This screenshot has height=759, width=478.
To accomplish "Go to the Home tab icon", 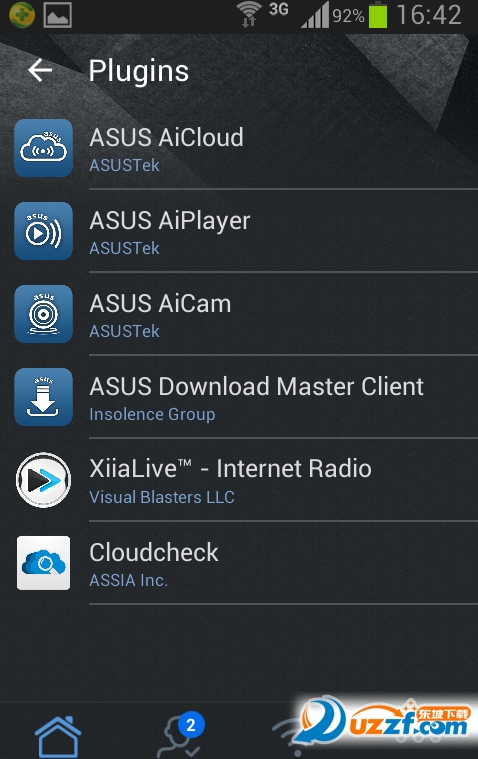I will click(58, 737).
